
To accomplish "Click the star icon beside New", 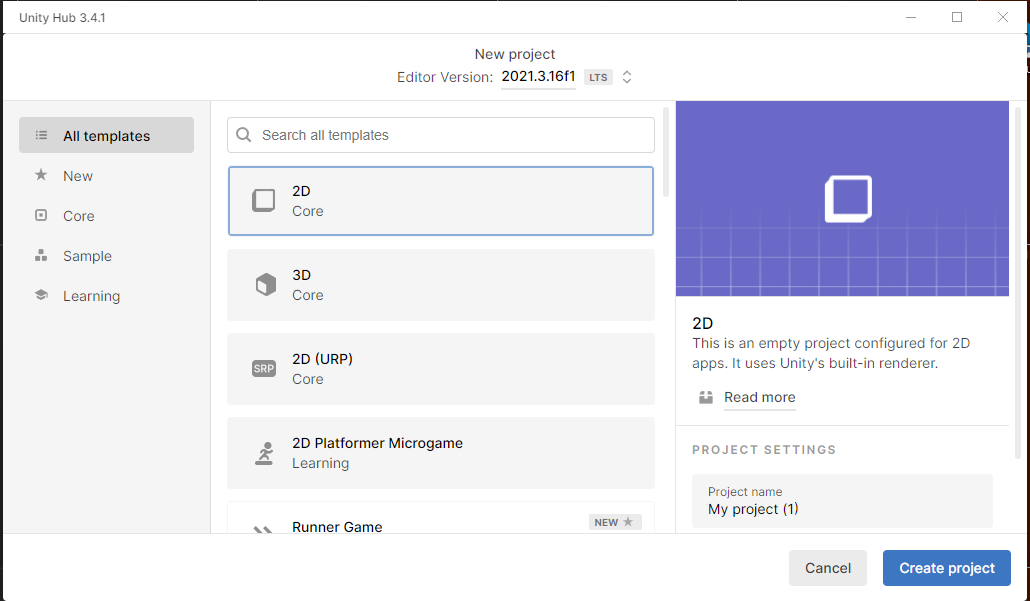I will coord(41,175).
